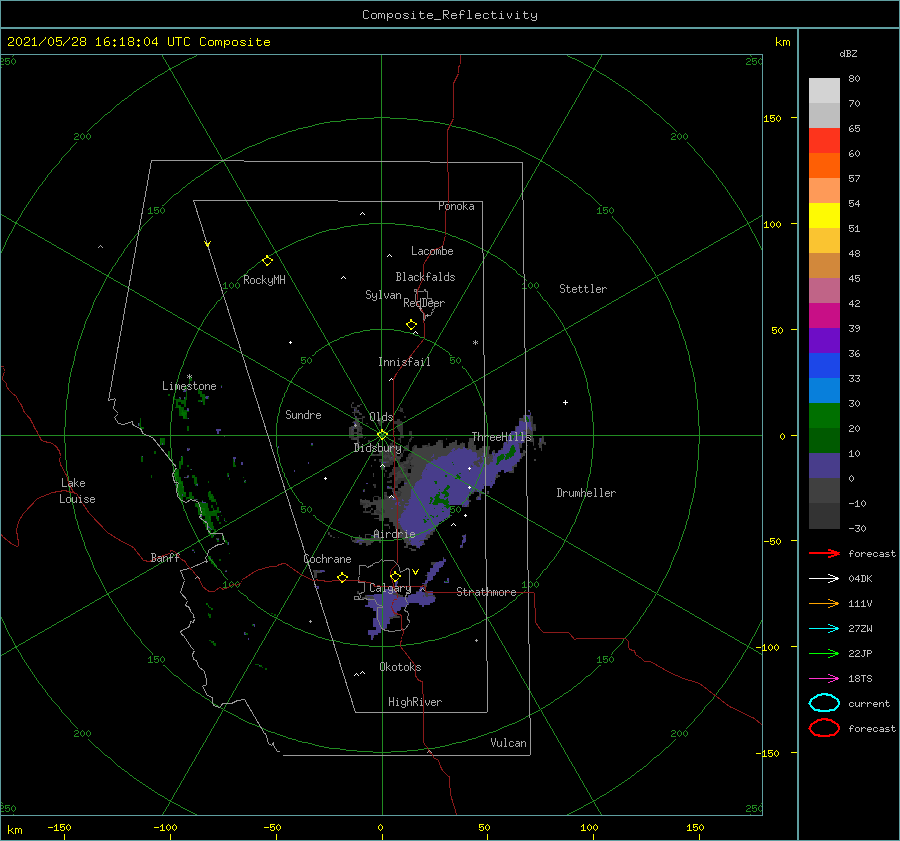Click the Stettler label
This screenshot has height=841, width=900.
[583, 289]
